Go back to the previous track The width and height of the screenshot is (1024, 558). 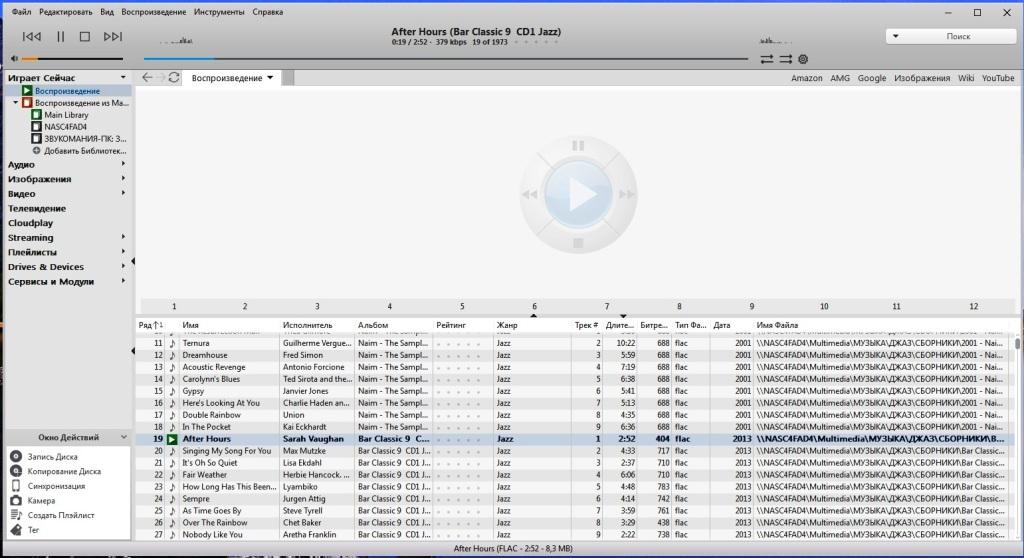click(31, 37)
